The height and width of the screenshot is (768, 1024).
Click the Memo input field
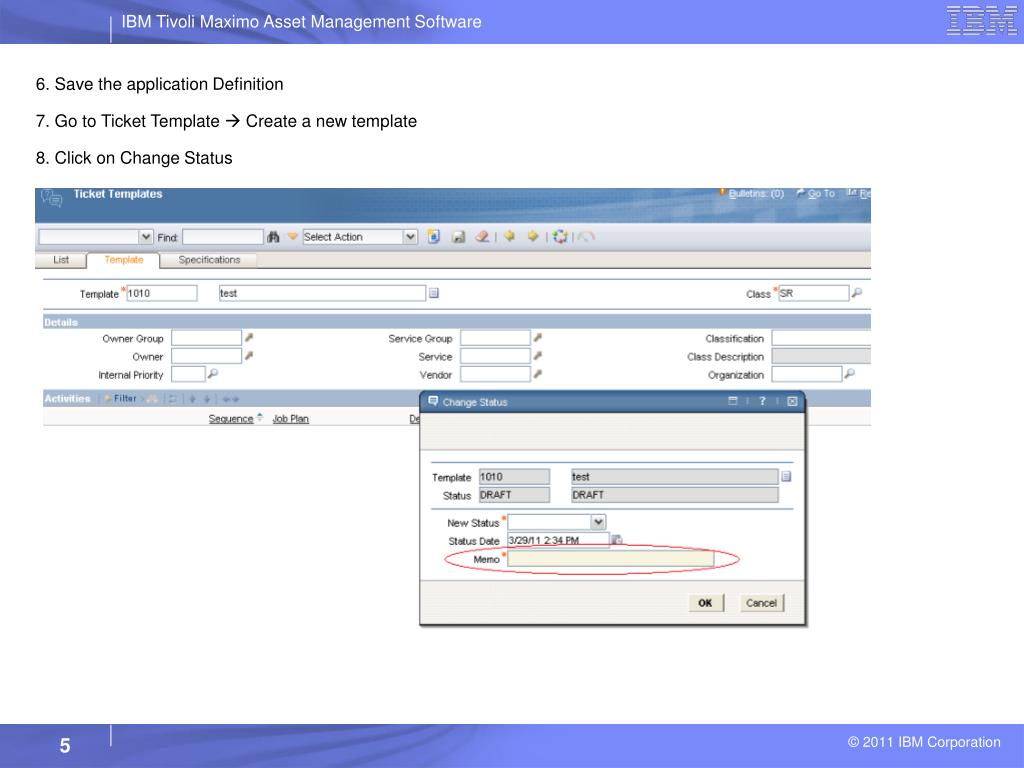point(611,558)
